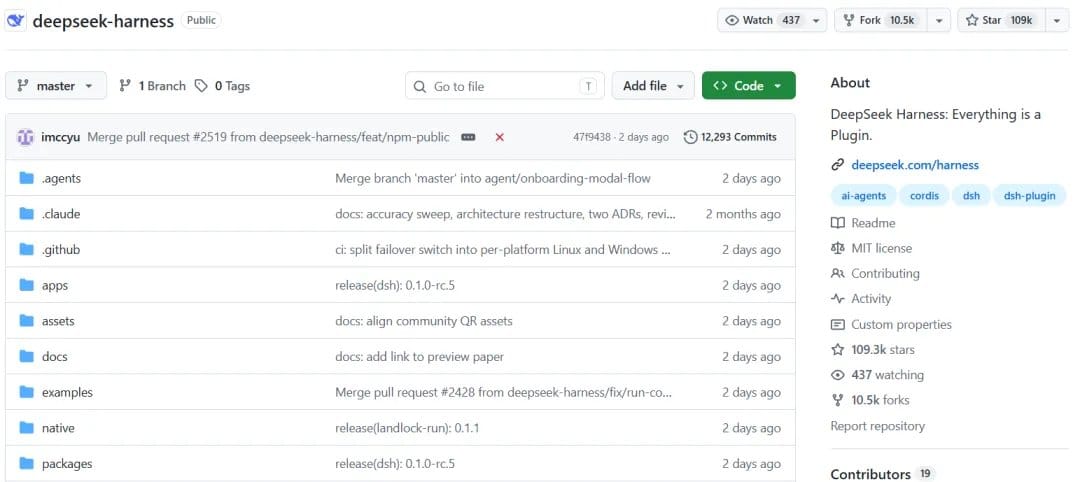Open the Activity link in About
Screen dimensions: 1080x482
click(x=871, y=299)
